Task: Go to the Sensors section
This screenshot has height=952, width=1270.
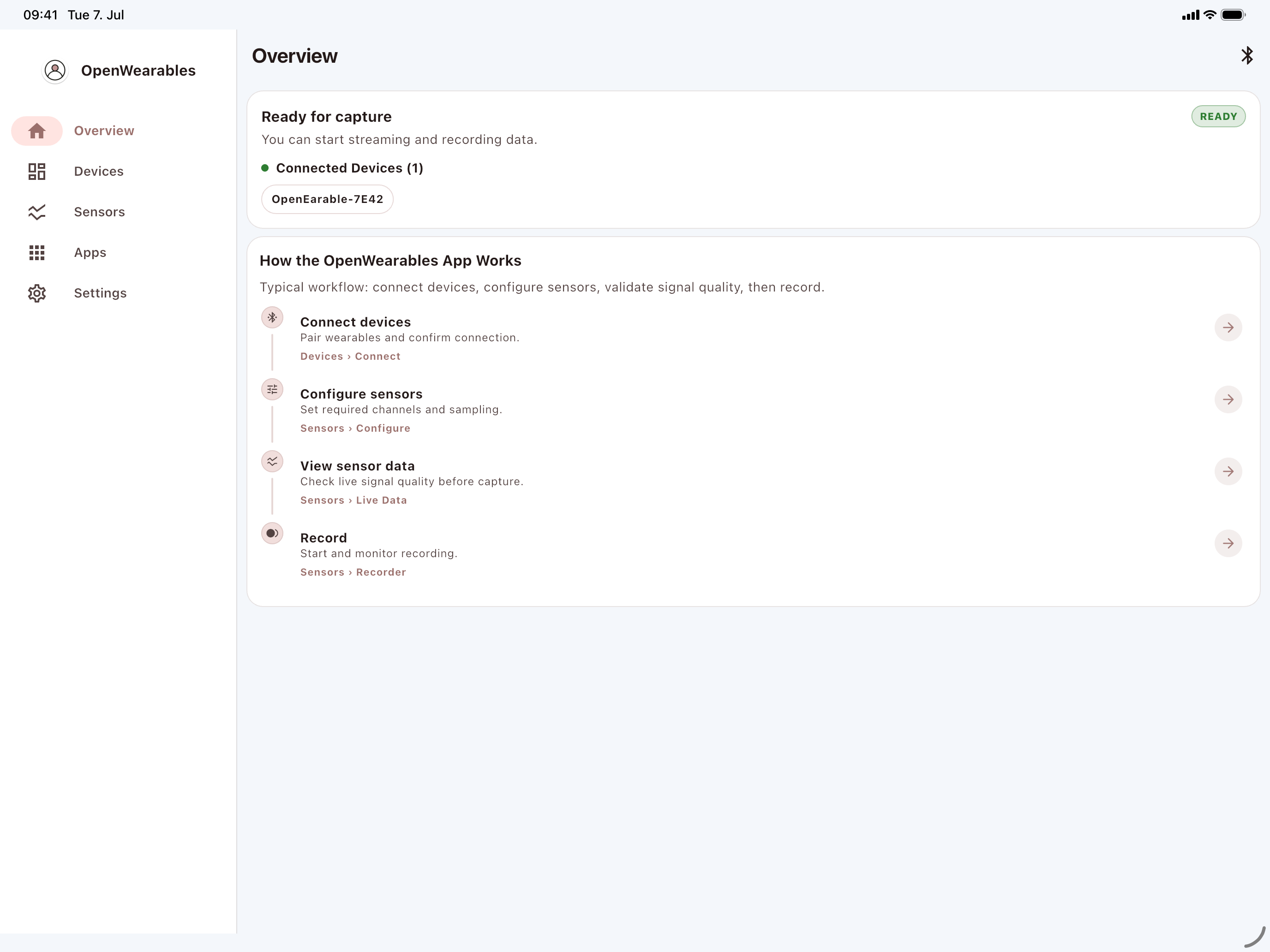Action: click(99, 212)
